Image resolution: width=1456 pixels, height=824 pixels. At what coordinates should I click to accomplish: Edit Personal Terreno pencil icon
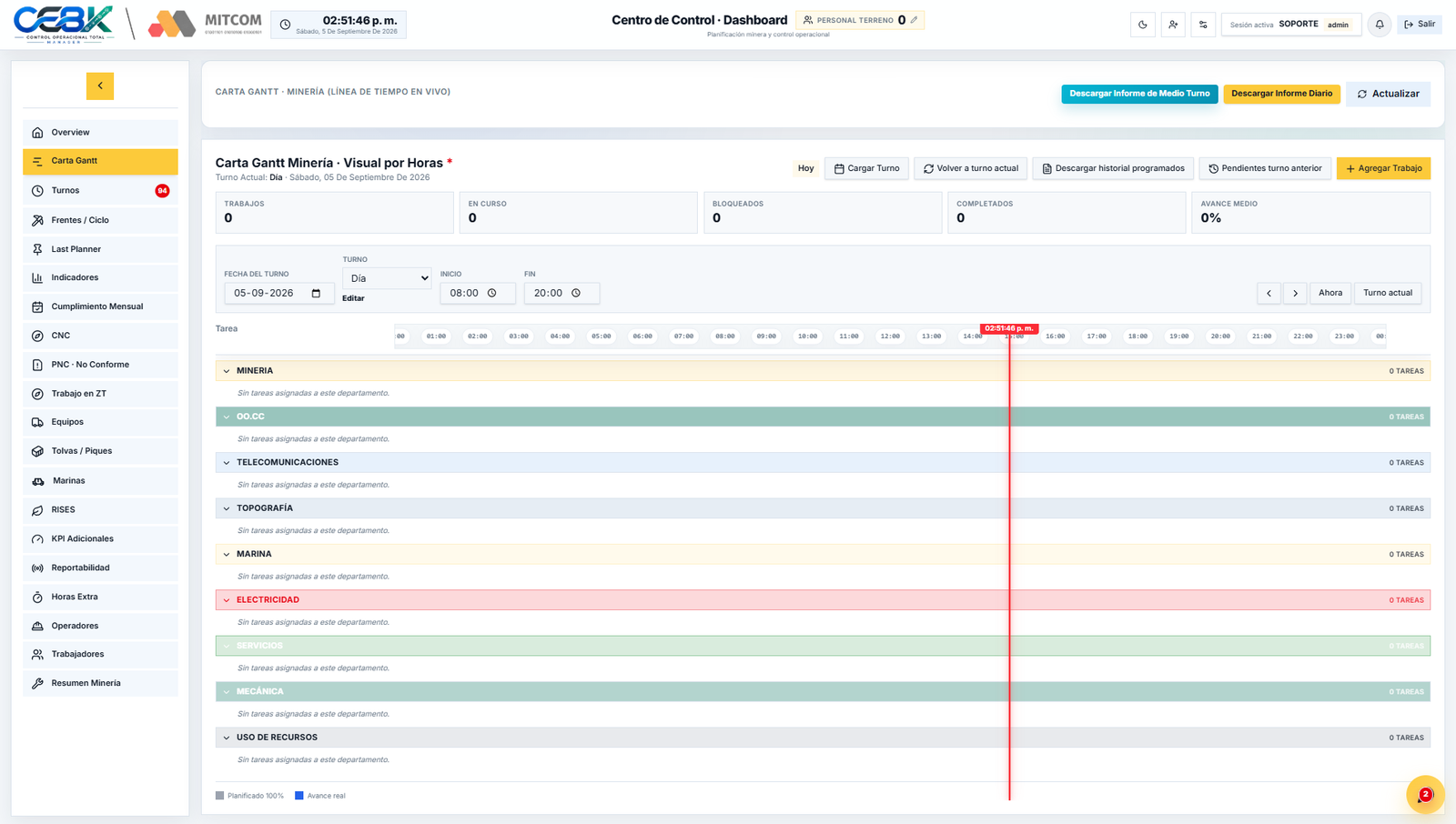(x=915, y=20)
